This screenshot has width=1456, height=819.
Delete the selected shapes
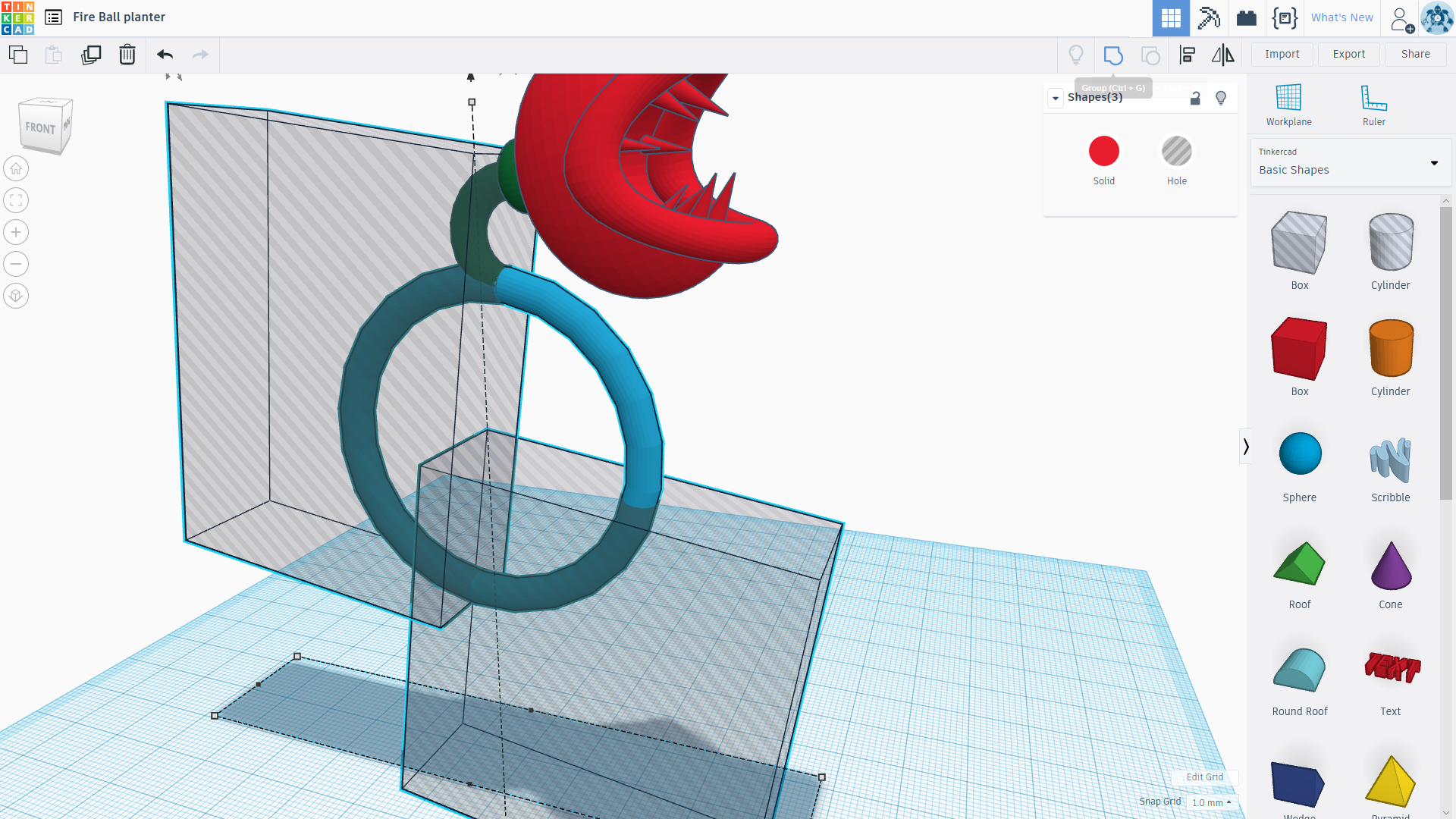click(127, 55)
